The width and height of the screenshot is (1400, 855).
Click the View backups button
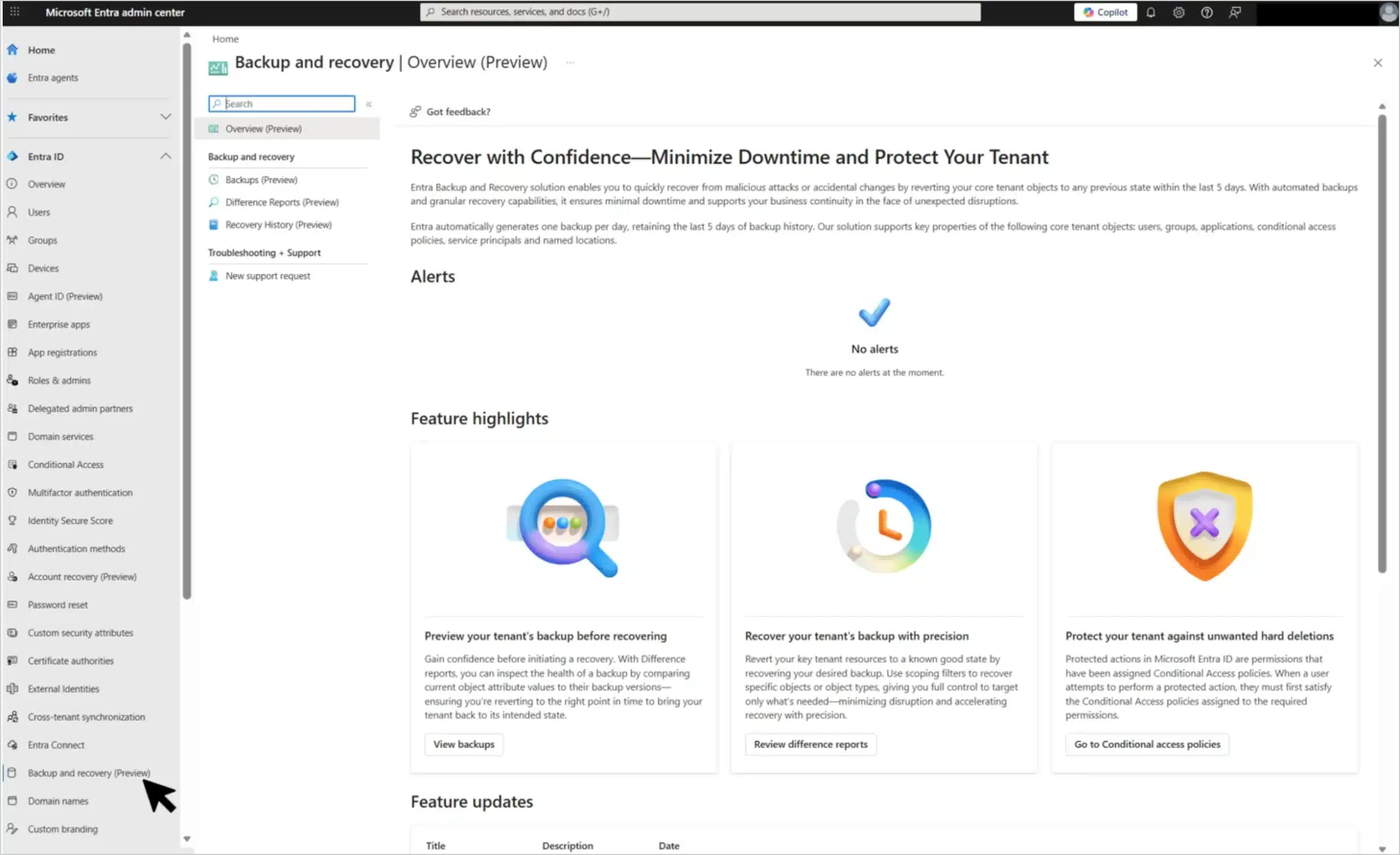464,744
